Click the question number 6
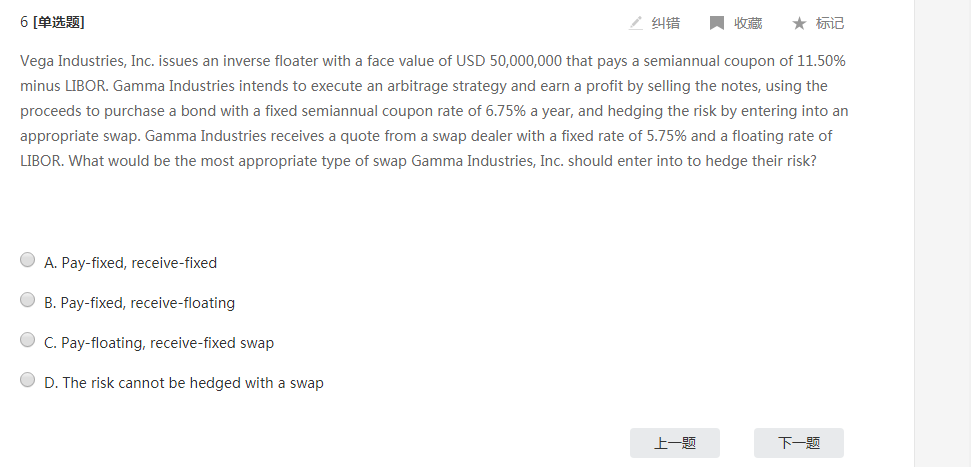 pos(24,22)
